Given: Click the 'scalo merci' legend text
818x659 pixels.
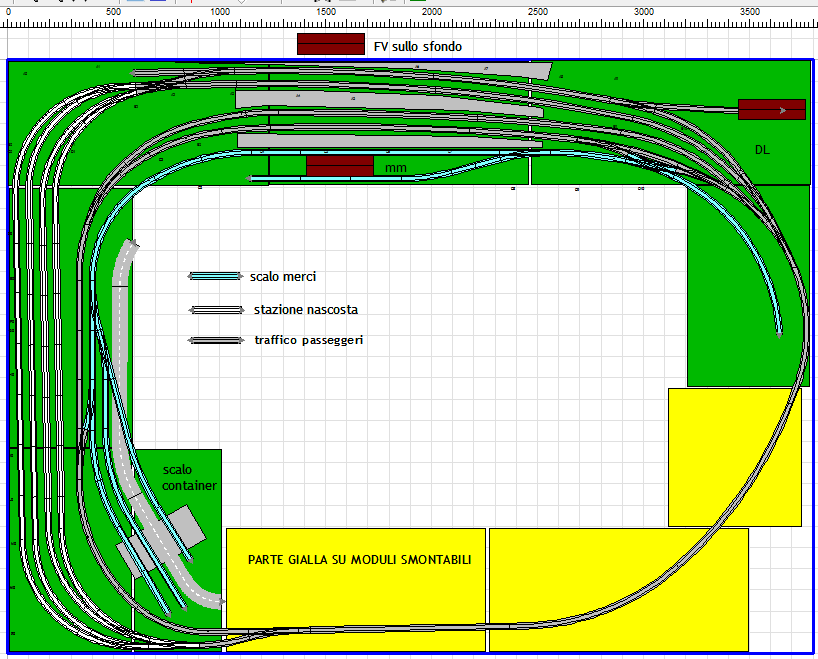Looking at the screenshot, I should [283, 277].
